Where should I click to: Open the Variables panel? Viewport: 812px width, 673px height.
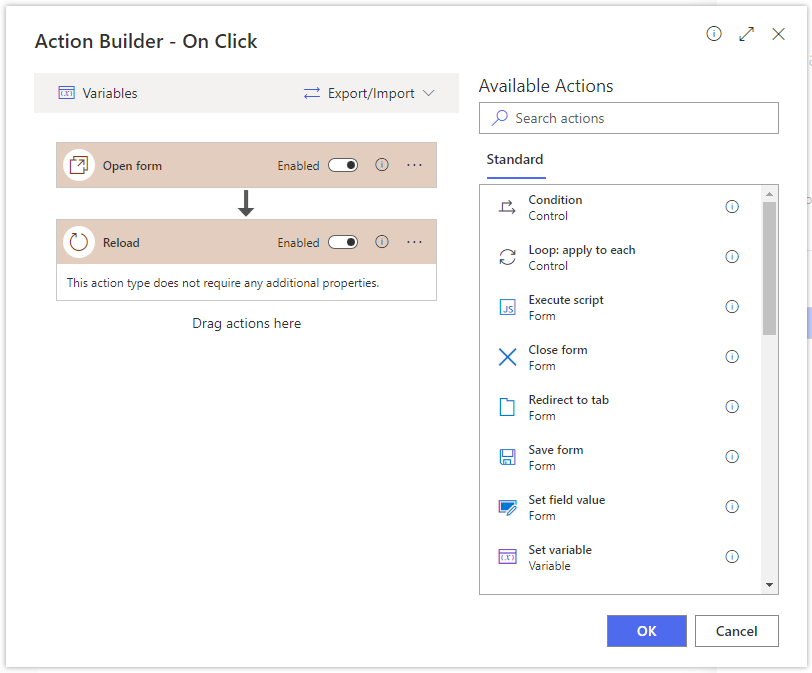(98, 93)
